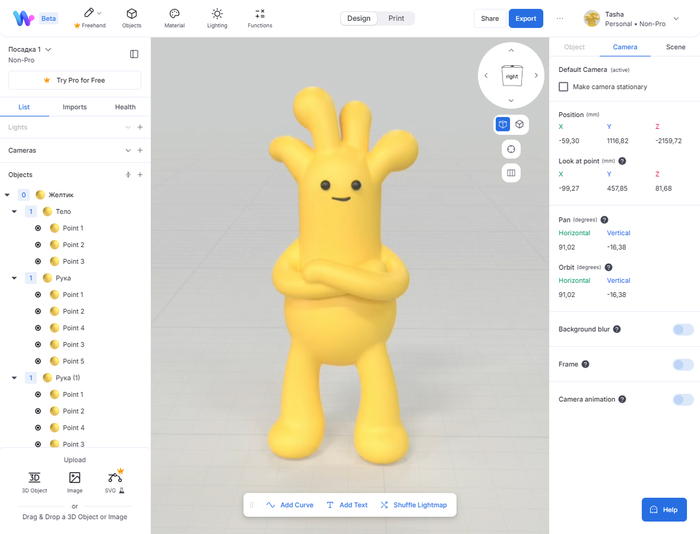Add a new object with plus icon
This screenshot has width=700, height=534.
140,175
